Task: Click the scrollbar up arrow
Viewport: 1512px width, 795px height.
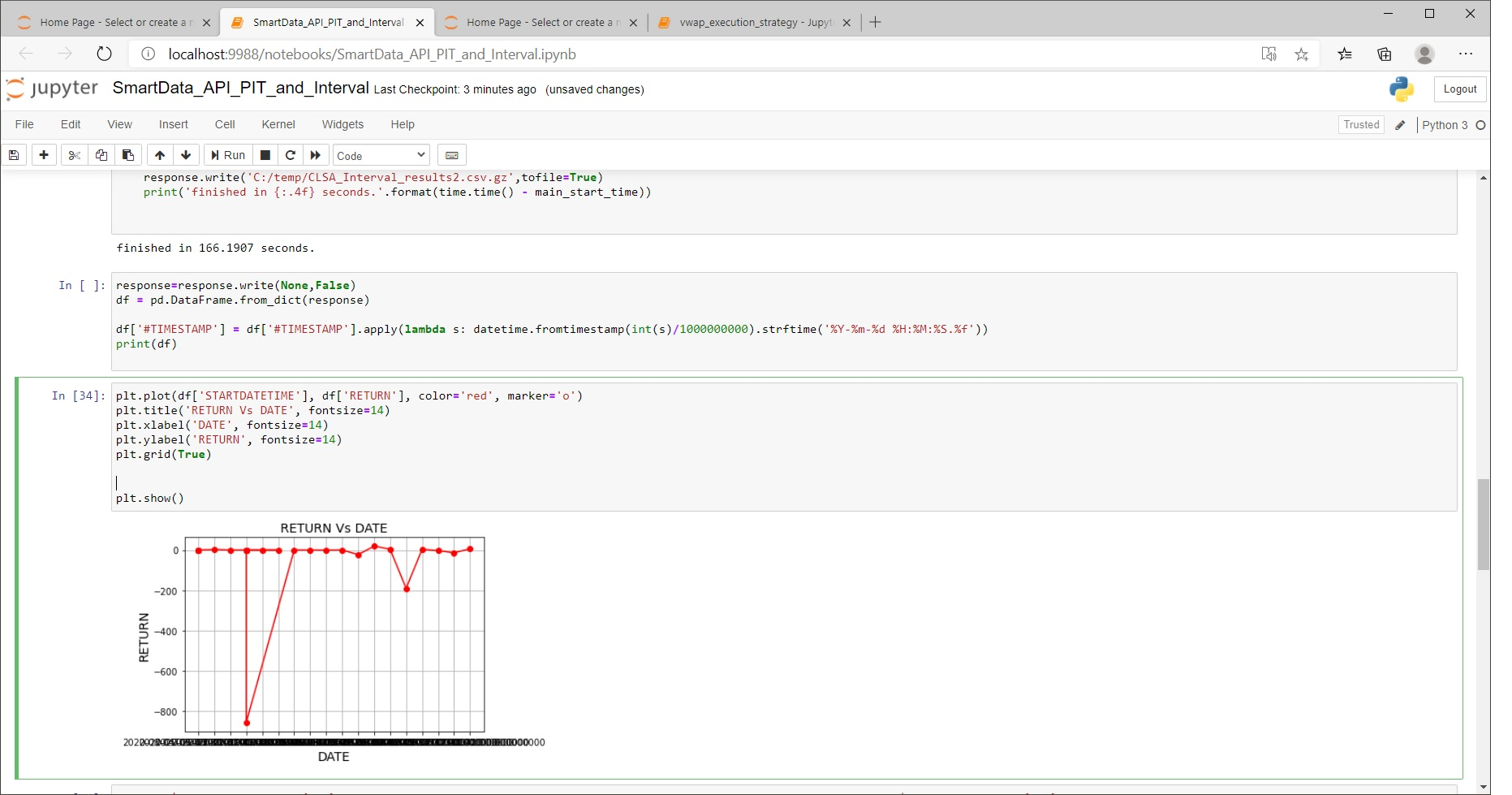Action: (x=1484, y=178)
